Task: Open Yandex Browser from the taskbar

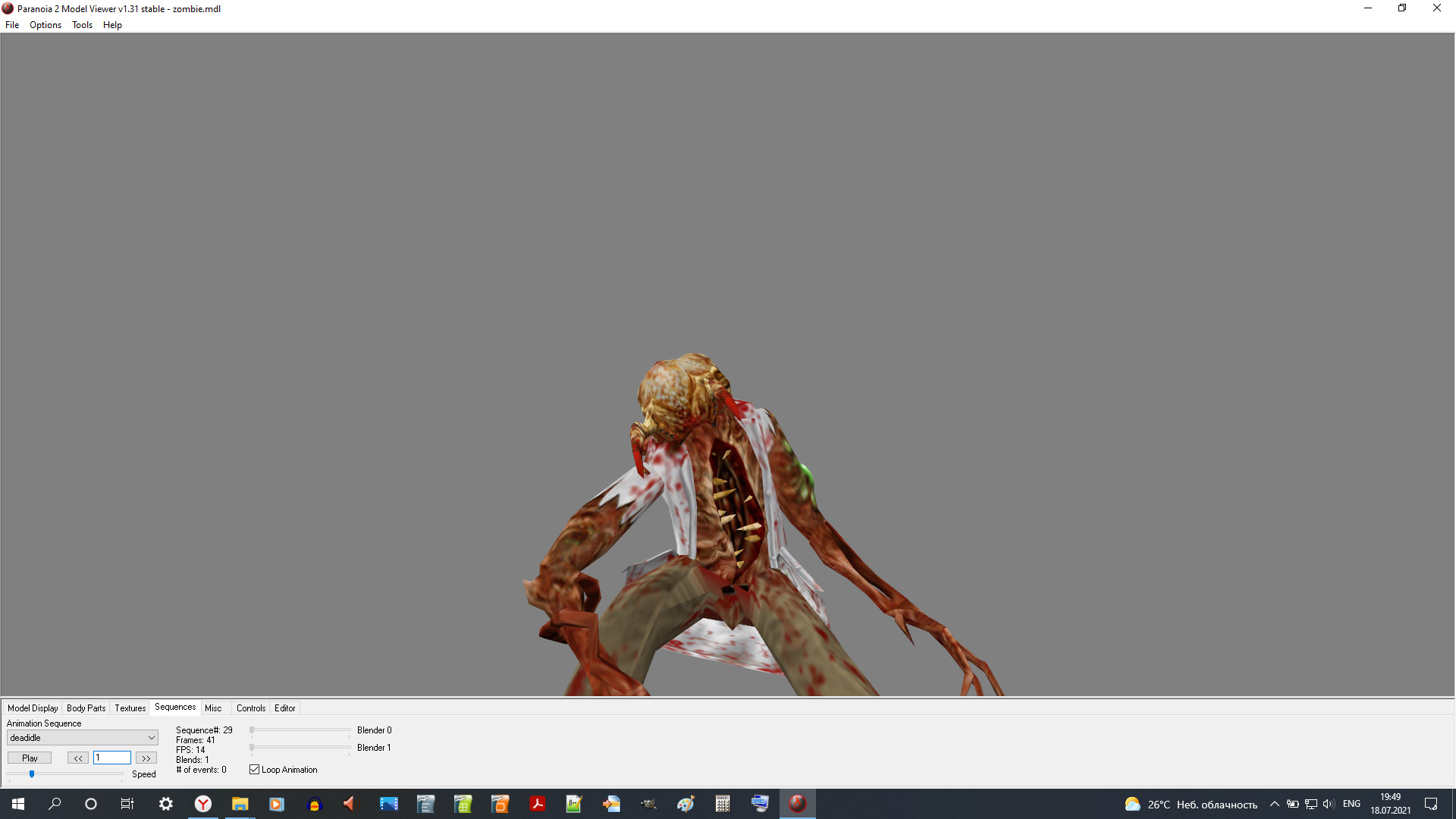Action: click(x=202, y=803)
